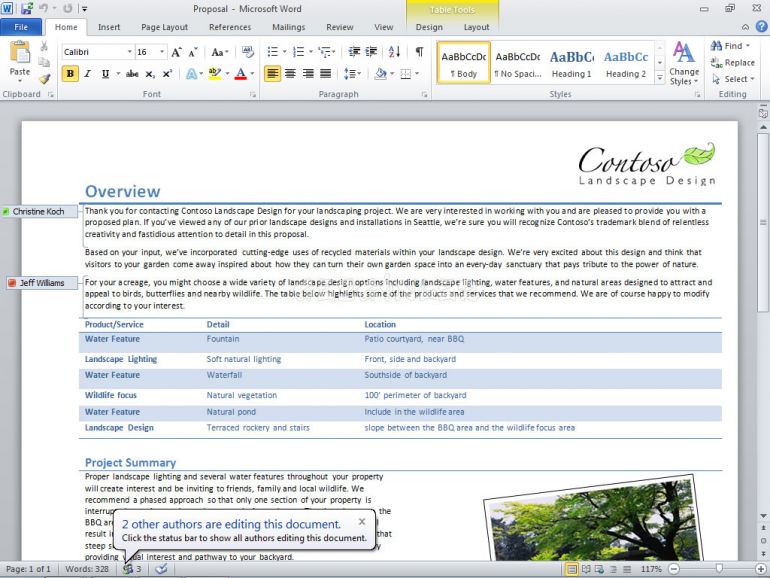The width and height of the screenshot is (770, 578).
Task: Open the Paragraph dialog launcher
Action: (x=424, y=94)
